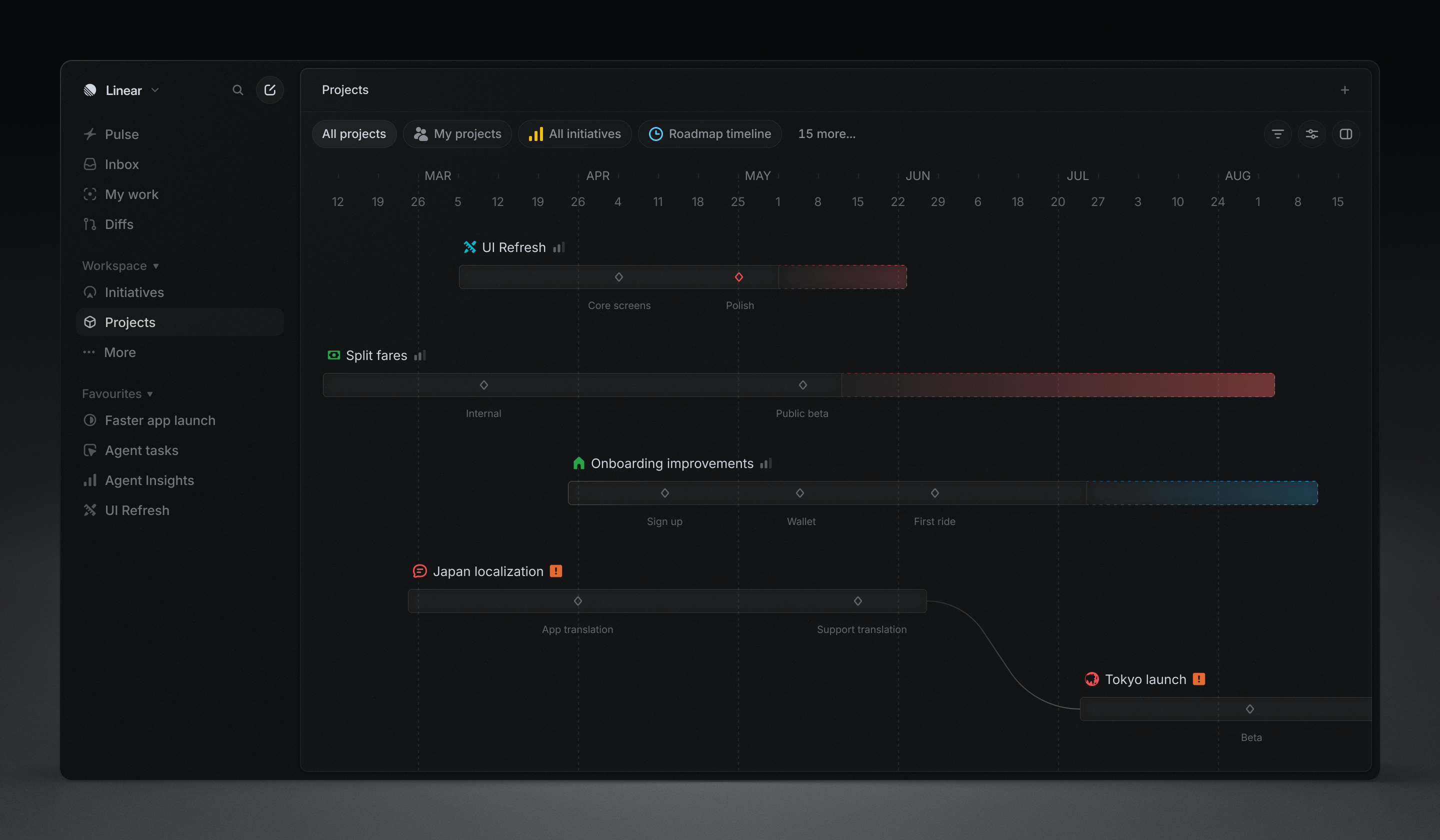Open UI Refresh favourite in sidebar
This screenshot has height=840, width=1440.
tap(179, 510)
